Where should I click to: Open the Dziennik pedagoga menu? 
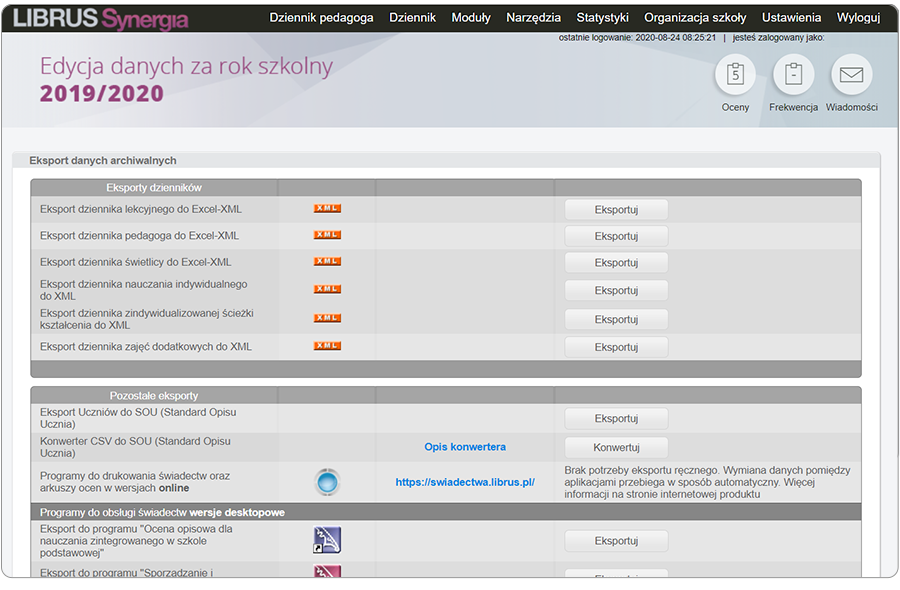(321, 17)
